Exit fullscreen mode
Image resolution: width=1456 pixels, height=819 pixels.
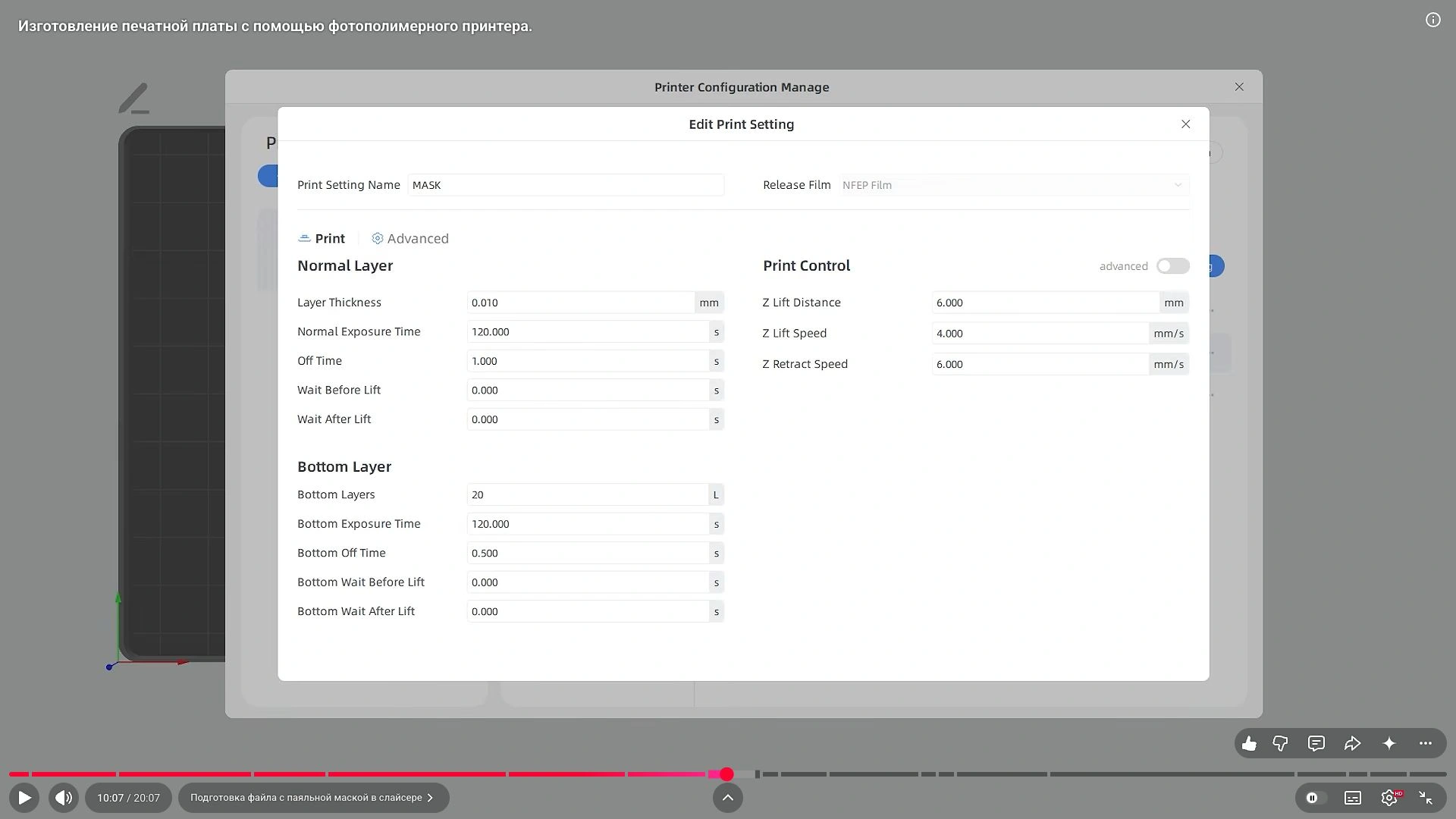point(1426,798)
